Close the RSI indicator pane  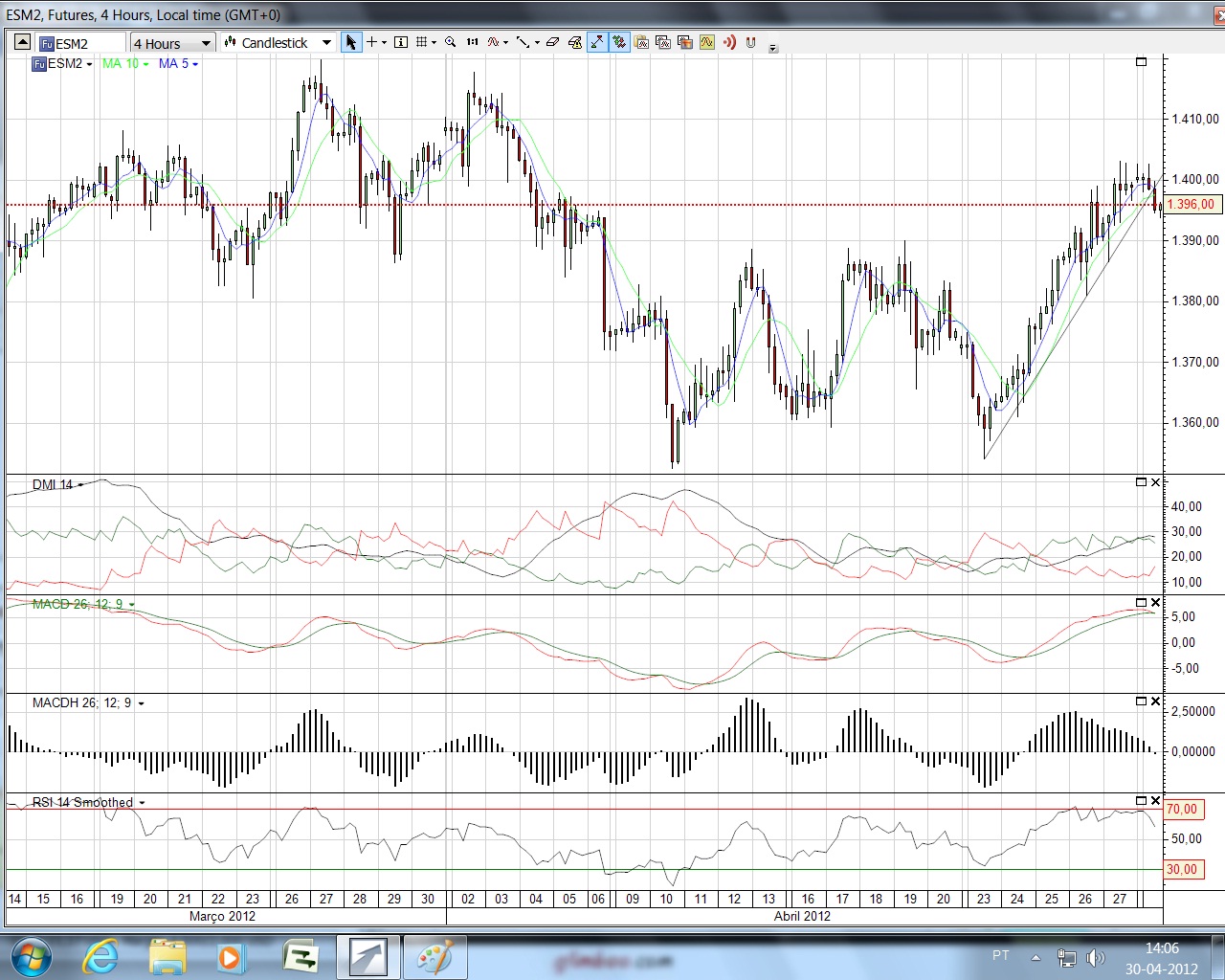pos(1155,800)
